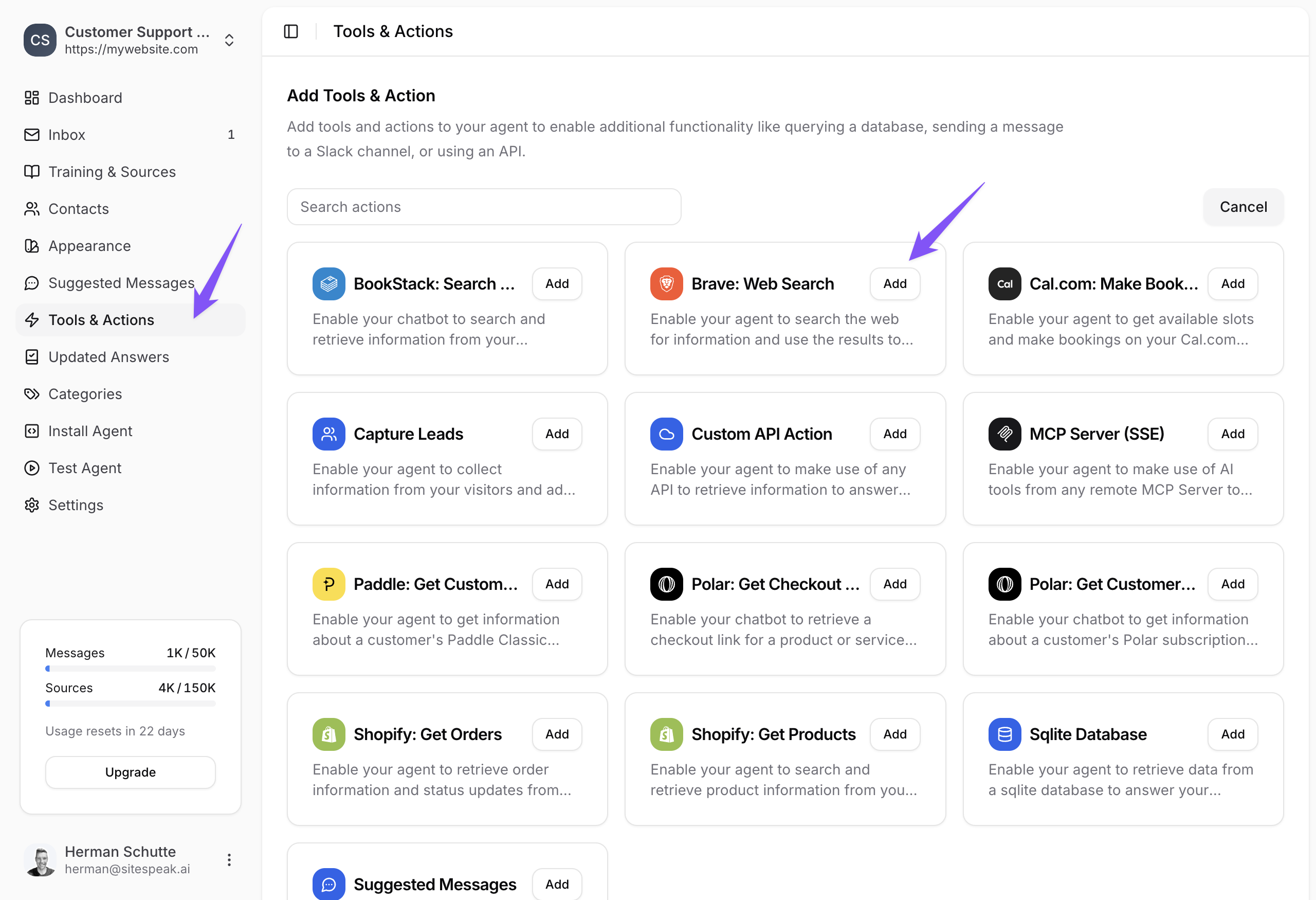
Task: Click the Upgrade plan button
Action: tap(130, 772)
